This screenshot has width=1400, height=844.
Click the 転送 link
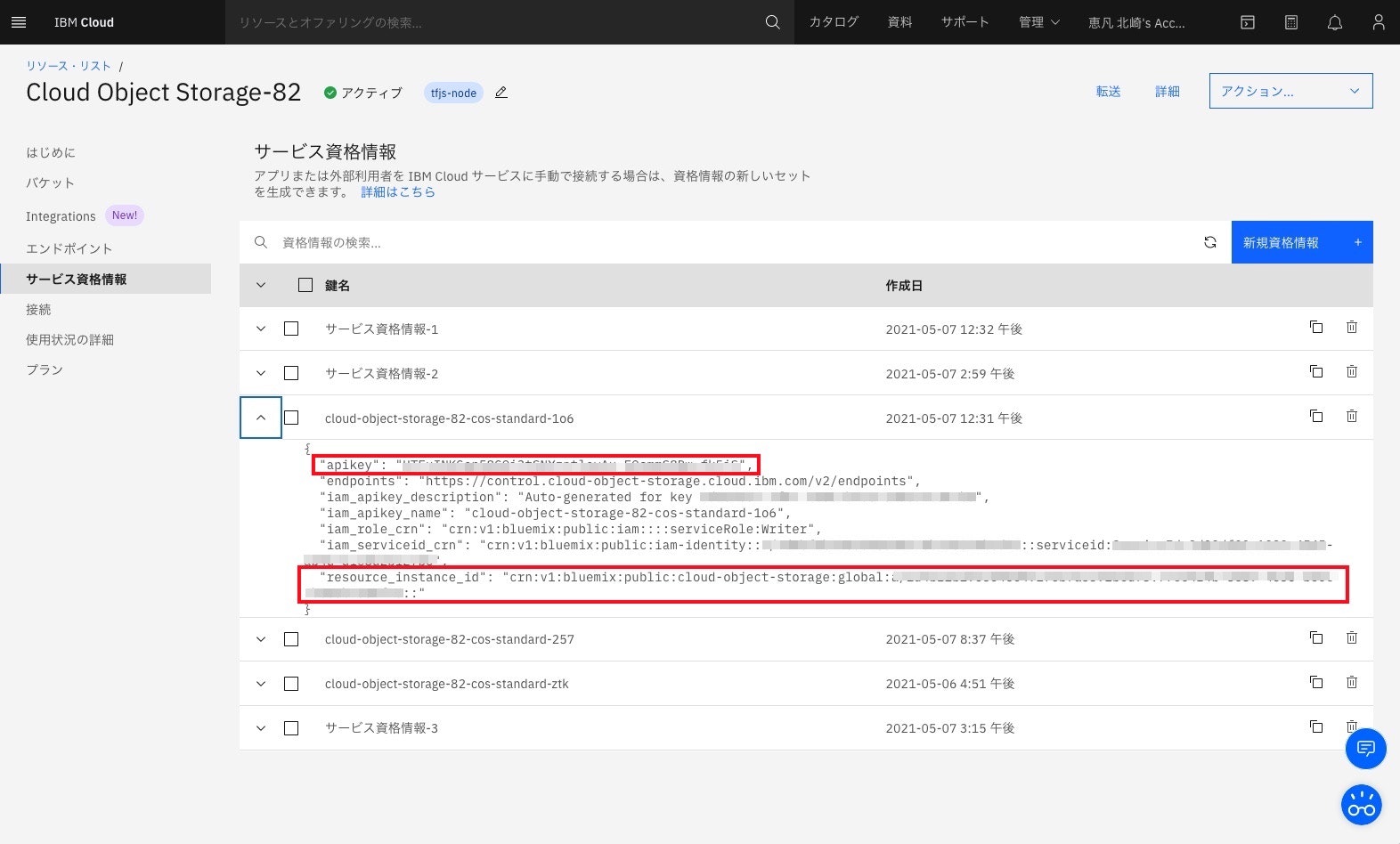(x=1108, y=91)
